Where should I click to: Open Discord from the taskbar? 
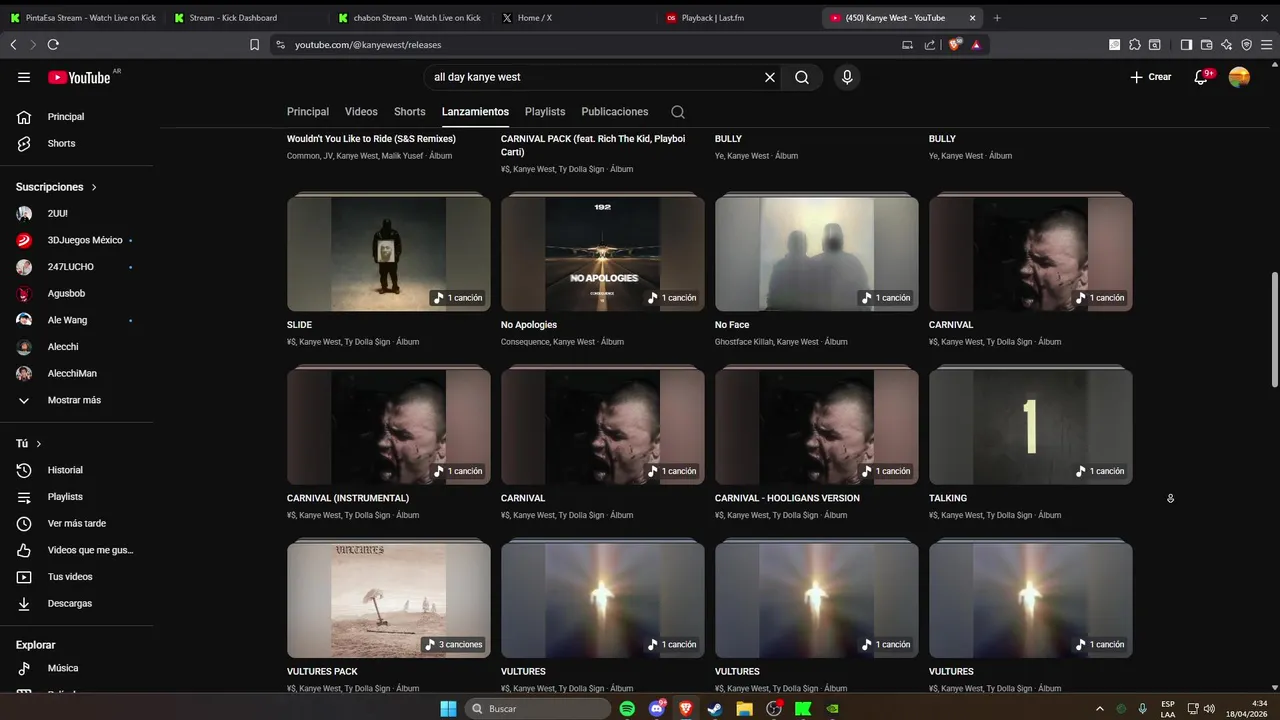tap(657, 708)
